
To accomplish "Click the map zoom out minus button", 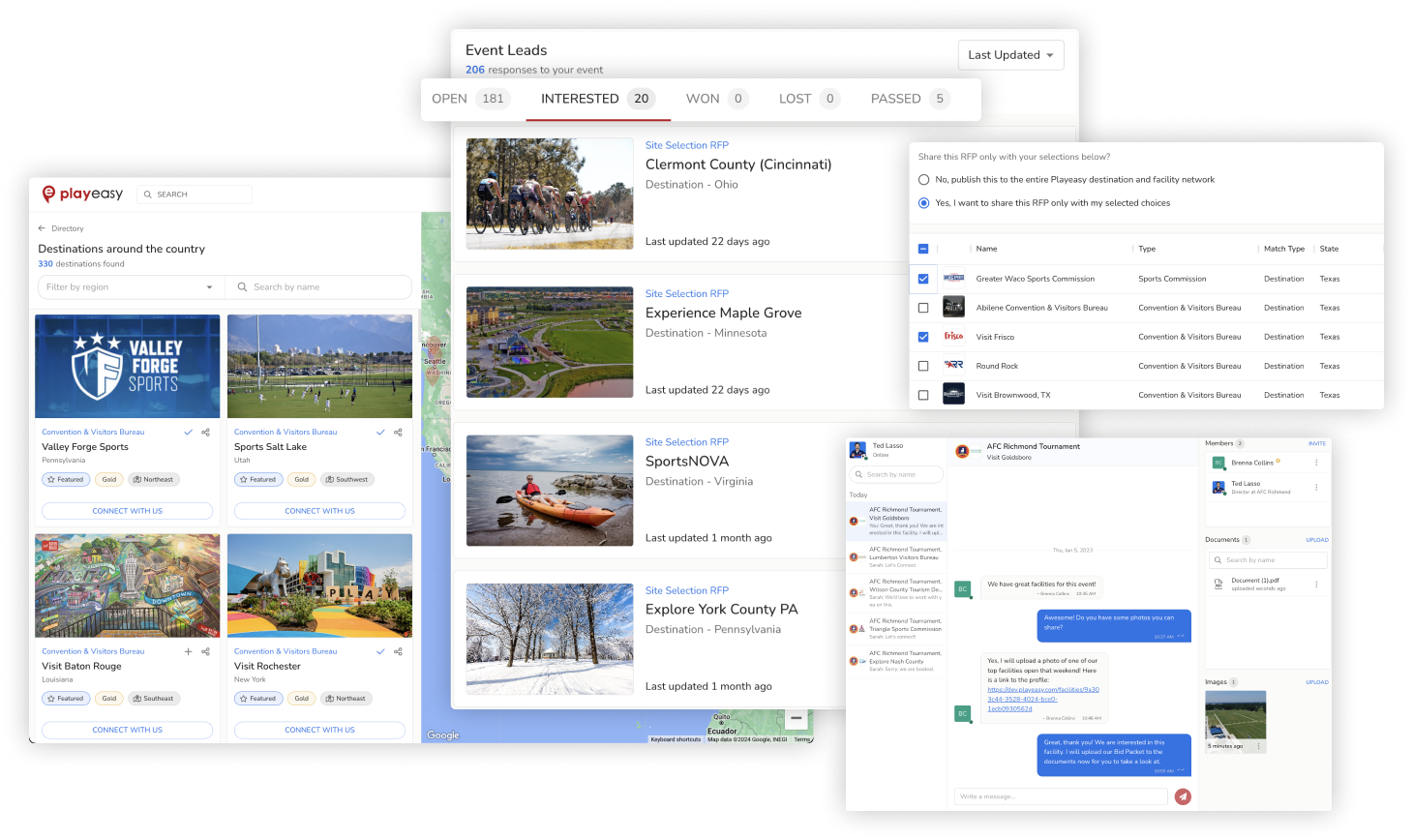I will [796, 719].
